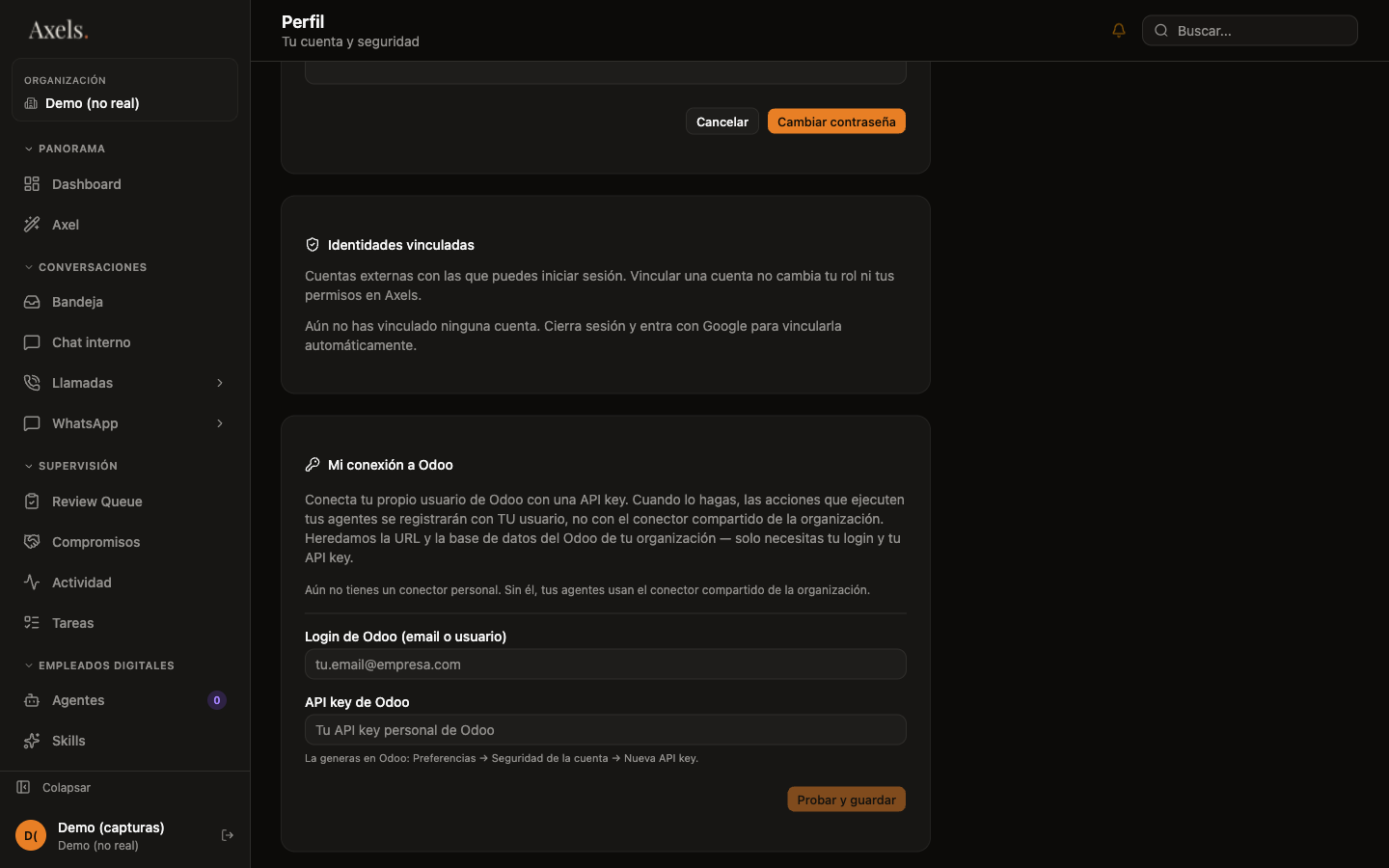Open Actividad page
The height and width of the screenshot is (868, 1389).
(x=124, y=583)
